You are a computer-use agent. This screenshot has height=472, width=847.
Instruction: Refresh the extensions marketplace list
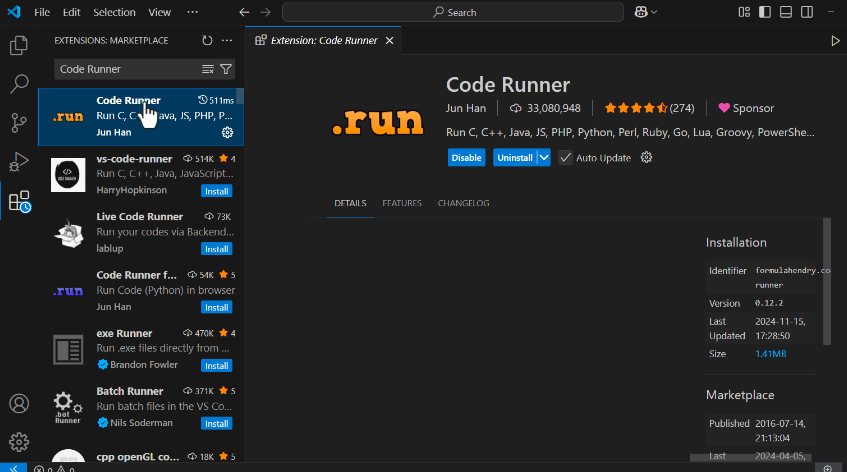pyautogui.click(x=207, y=41)
